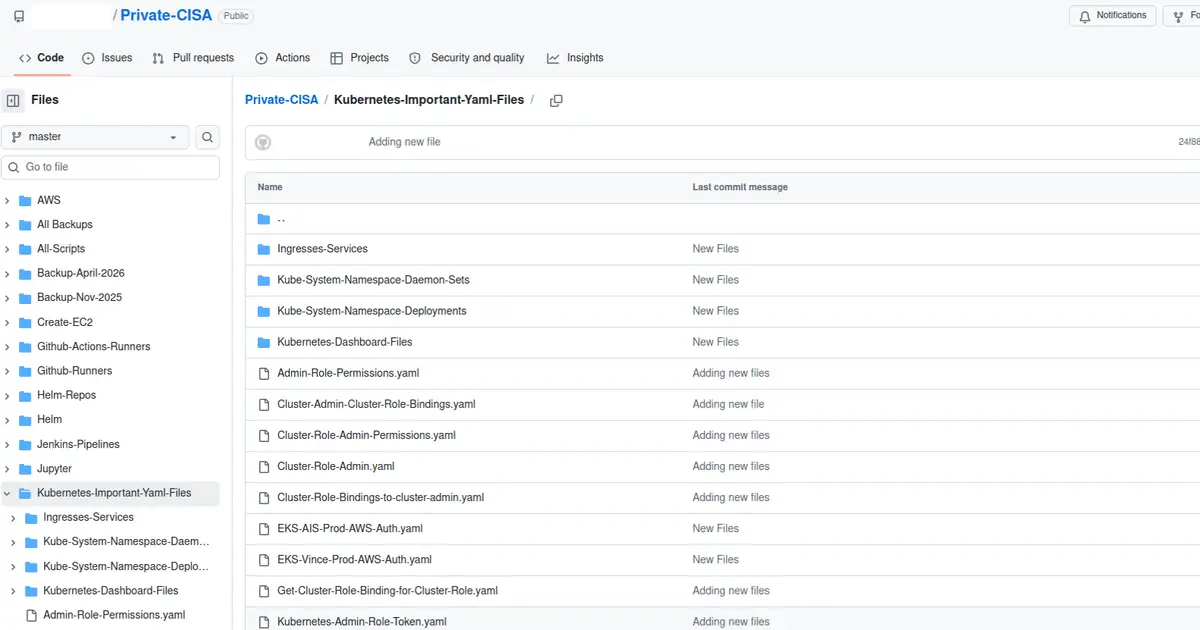Open the Cluster-Role-Admin.yaml file link
This screenshot has width=1200, height=630.
pos(336,466)
